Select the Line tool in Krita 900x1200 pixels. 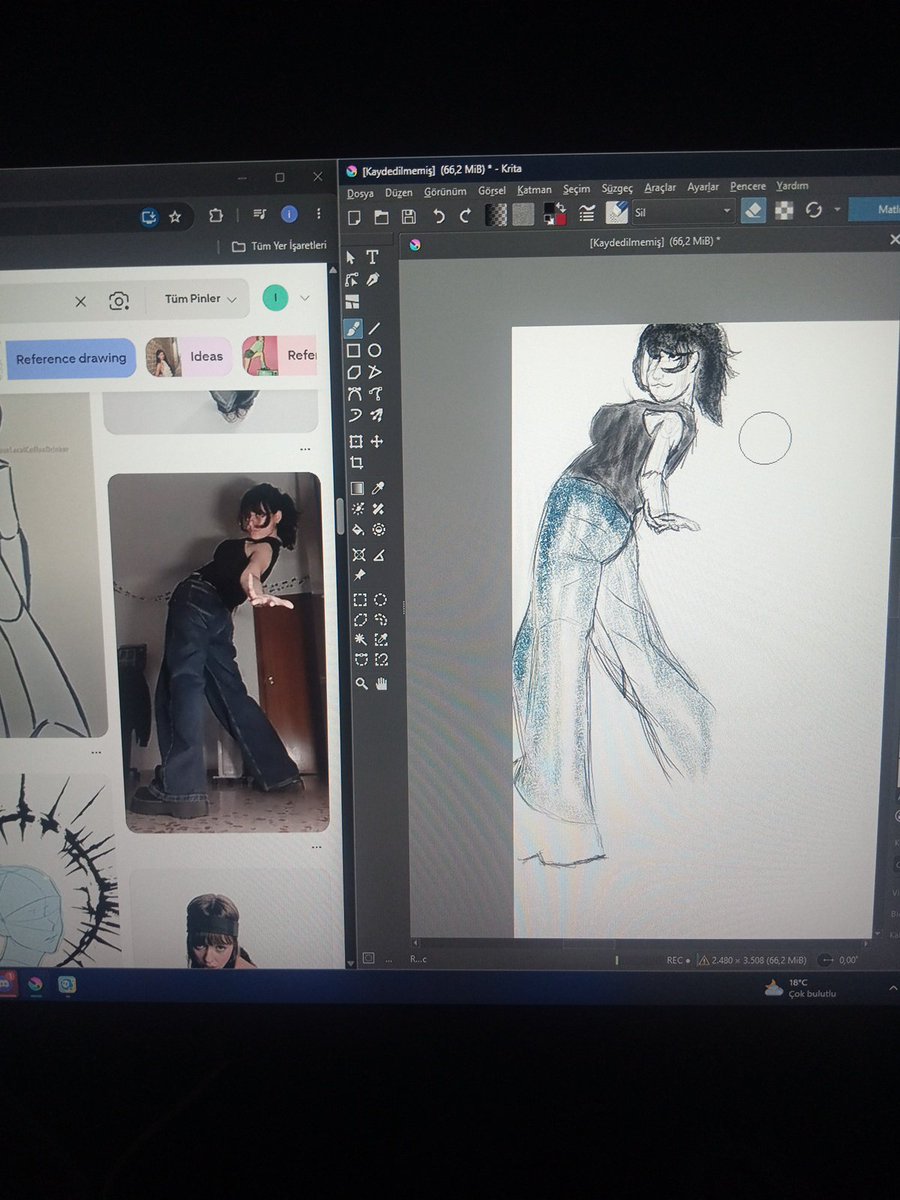point(375,328)
